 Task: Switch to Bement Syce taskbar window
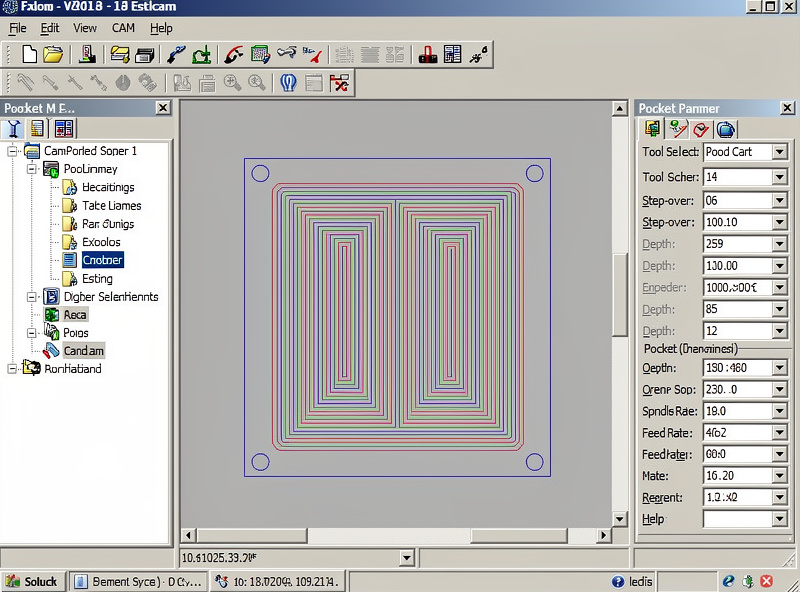(x=139, y=581)
